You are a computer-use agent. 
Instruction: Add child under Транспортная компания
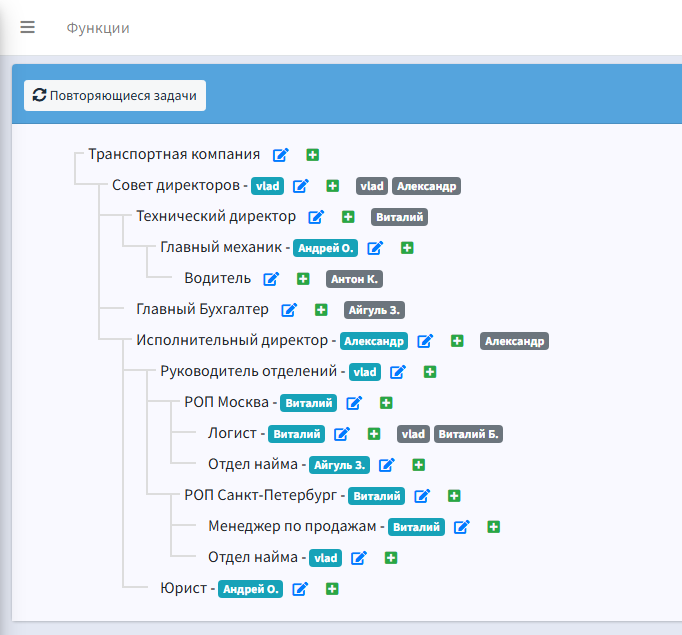(313, 155)
